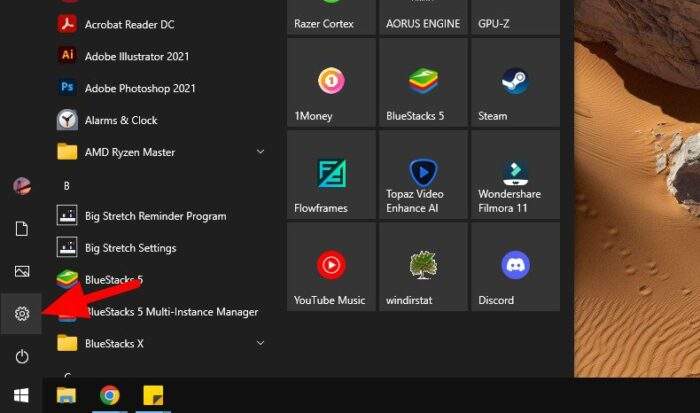
Task: Click the Windows Start button
Action: click(x=21, y=395)
